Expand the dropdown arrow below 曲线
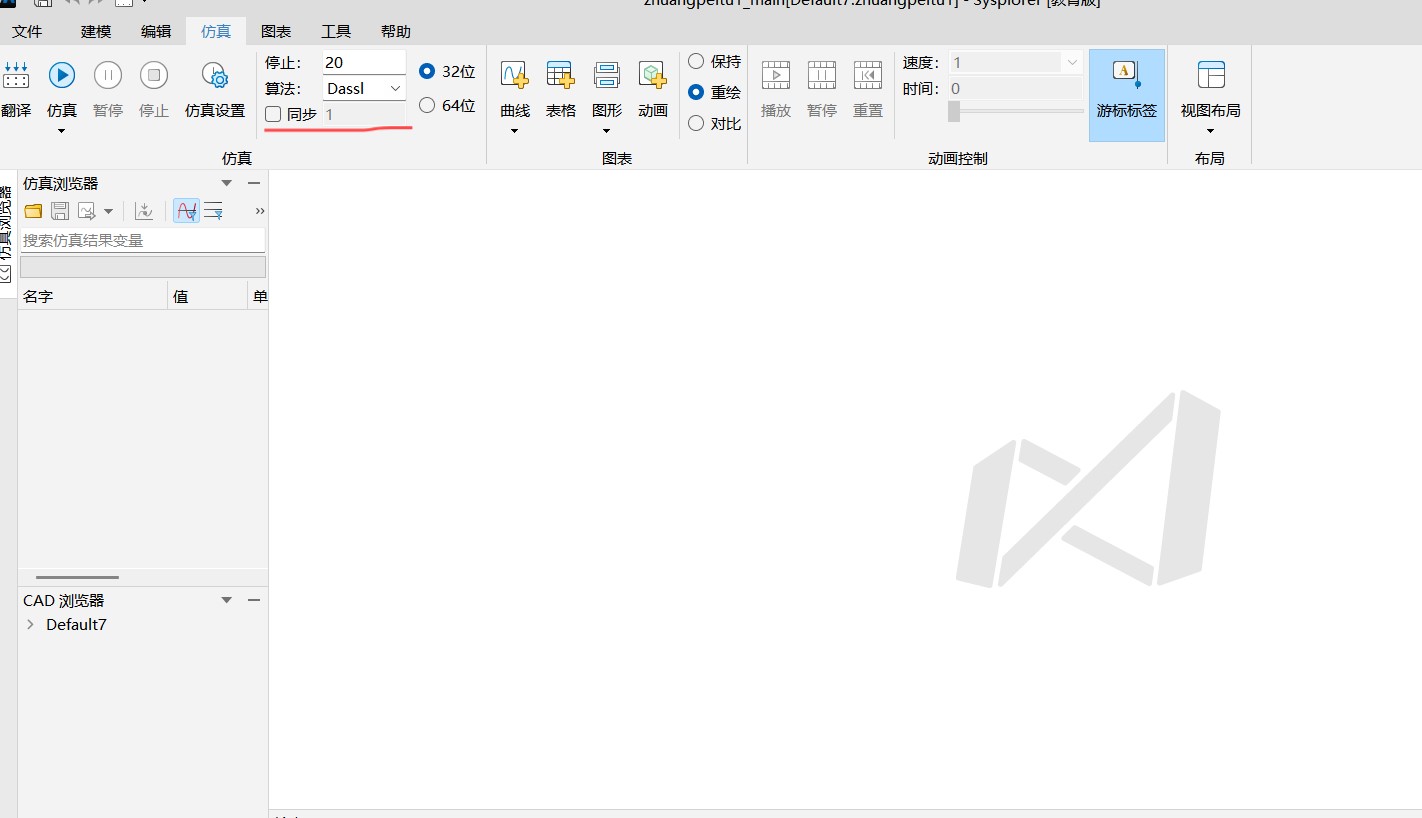Screen dimensions: 1422x818 (515, 131)
